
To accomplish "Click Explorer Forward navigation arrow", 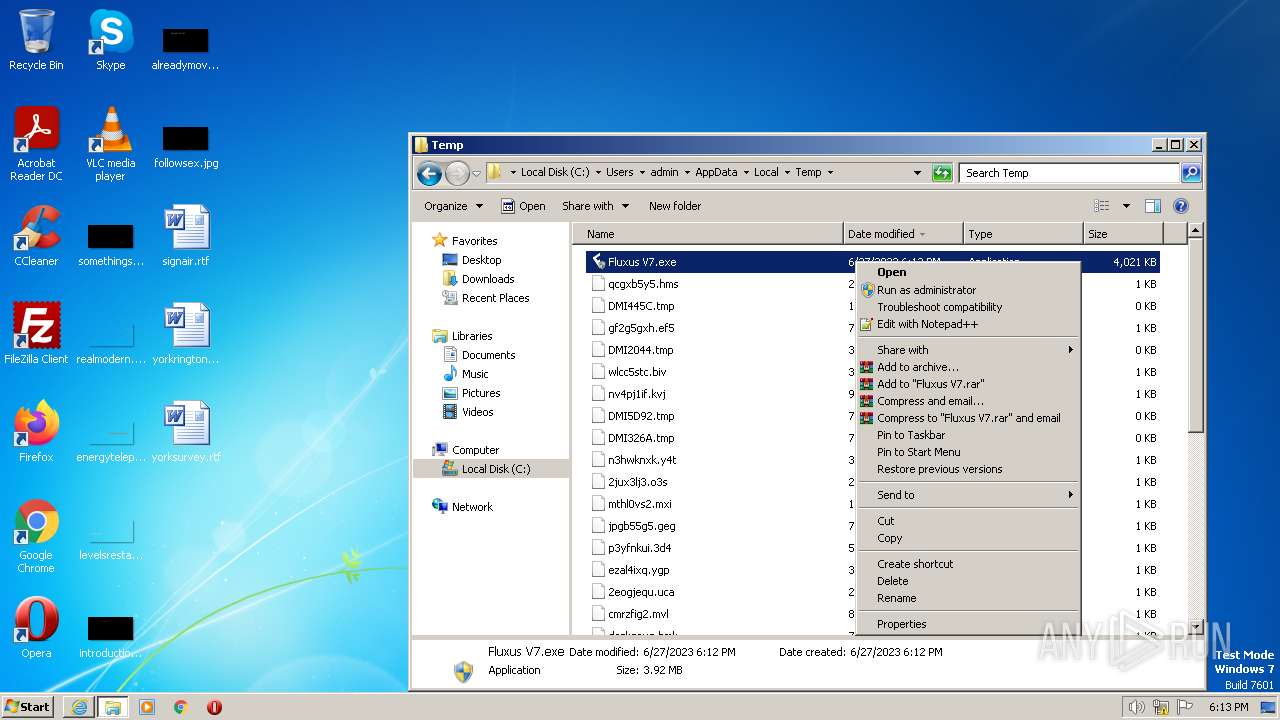I will point(457,173).
